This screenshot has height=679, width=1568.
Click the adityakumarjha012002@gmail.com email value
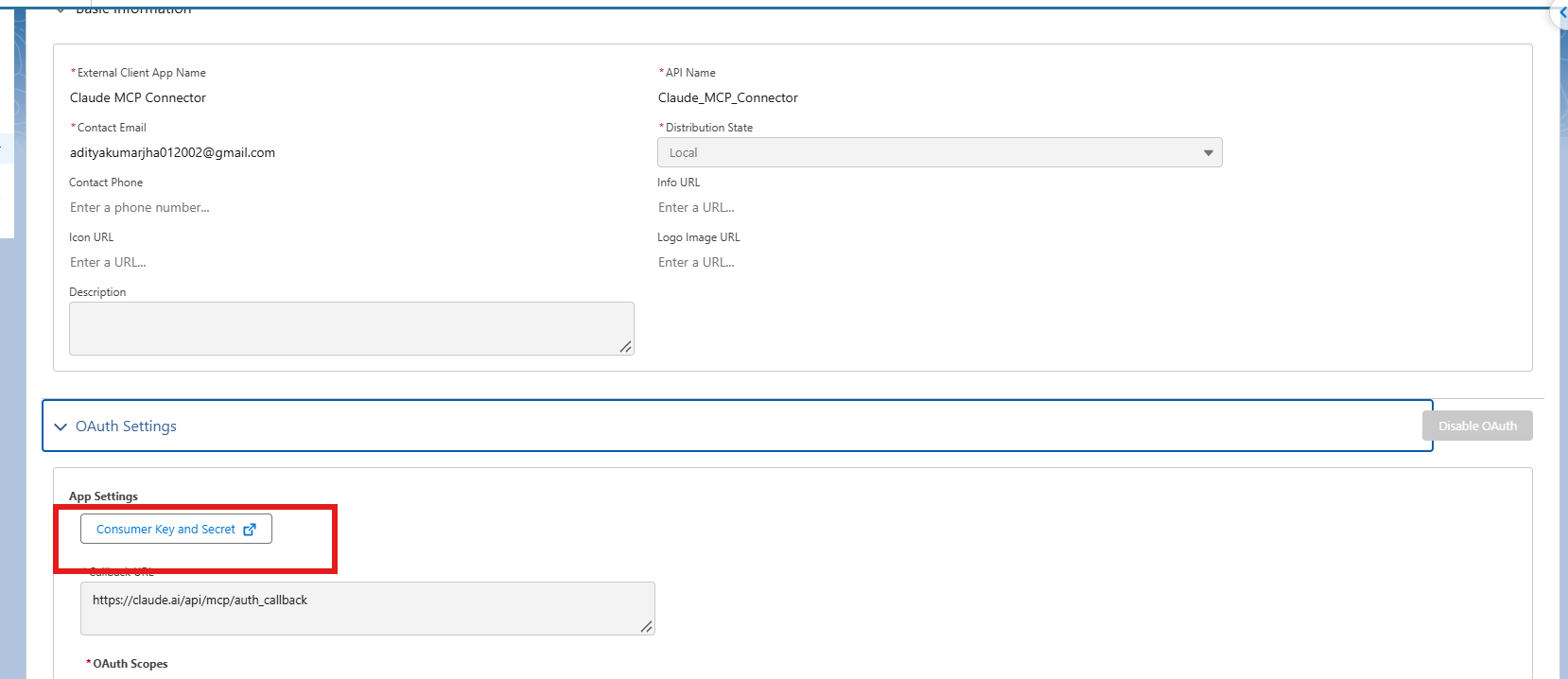click(x=173, y=152)
